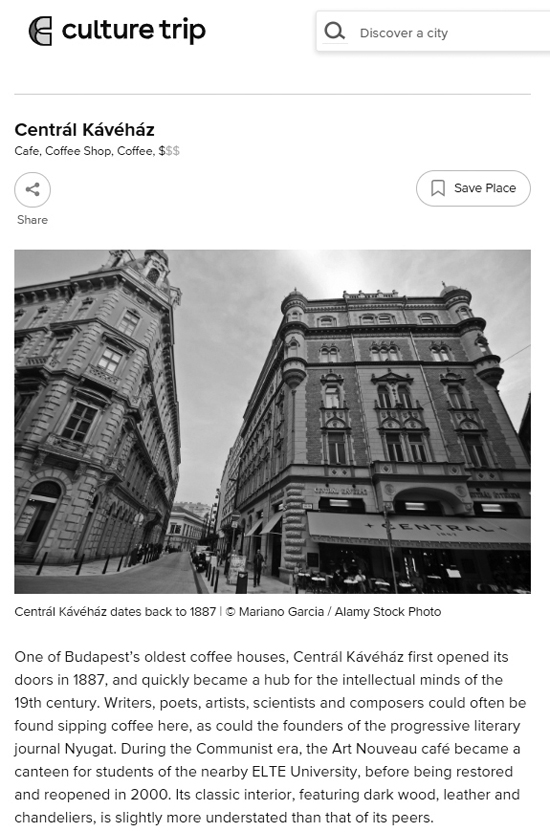Screen dimensions: 550x832
Task: Focus the Discover a city search field
Action: coord(433,32)
